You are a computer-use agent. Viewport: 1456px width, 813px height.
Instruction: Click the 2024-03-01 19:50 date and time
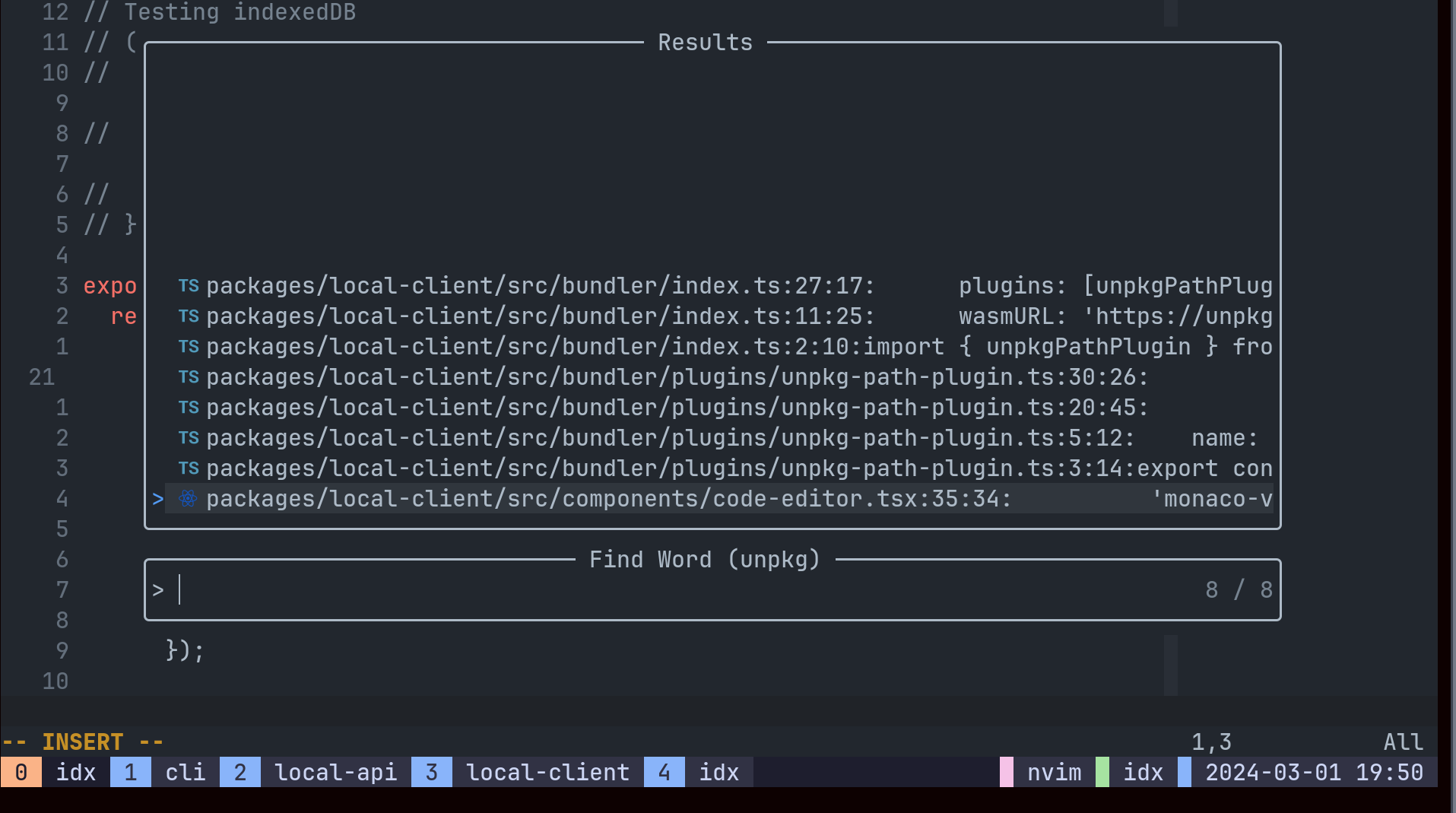[x=1315, y=773]
